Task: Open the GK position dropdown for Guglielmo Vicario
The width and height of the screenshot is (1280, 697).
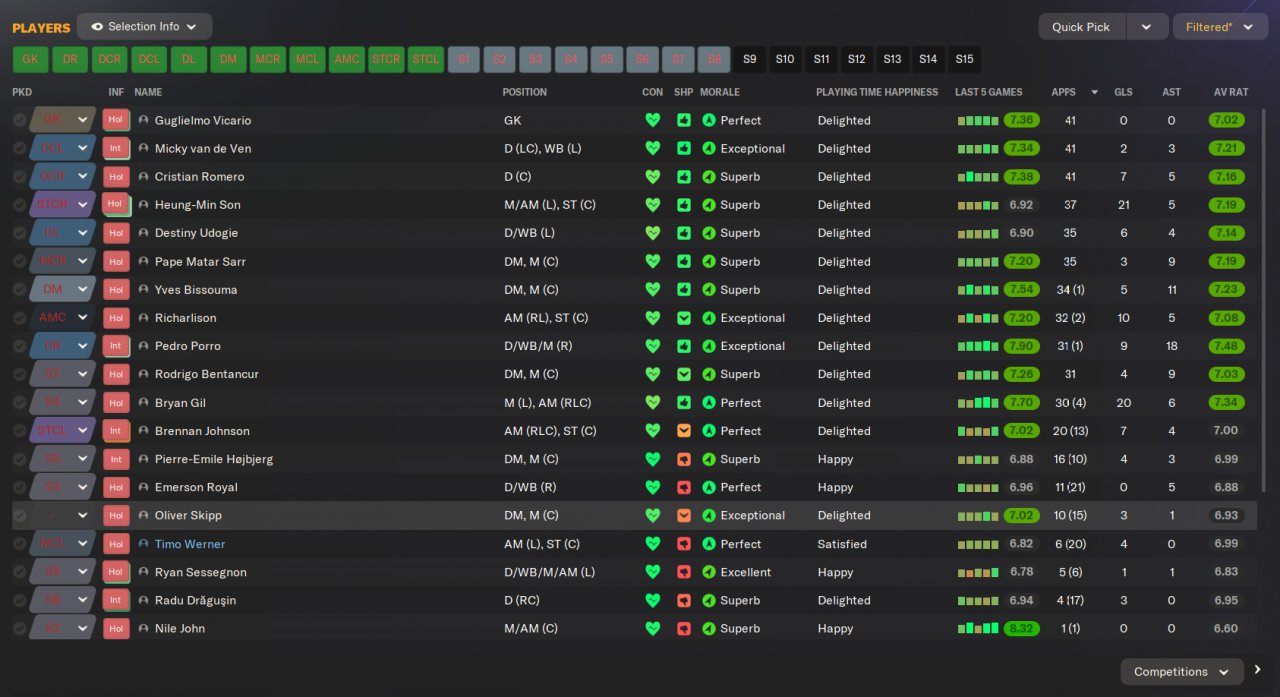Action: 62,120
